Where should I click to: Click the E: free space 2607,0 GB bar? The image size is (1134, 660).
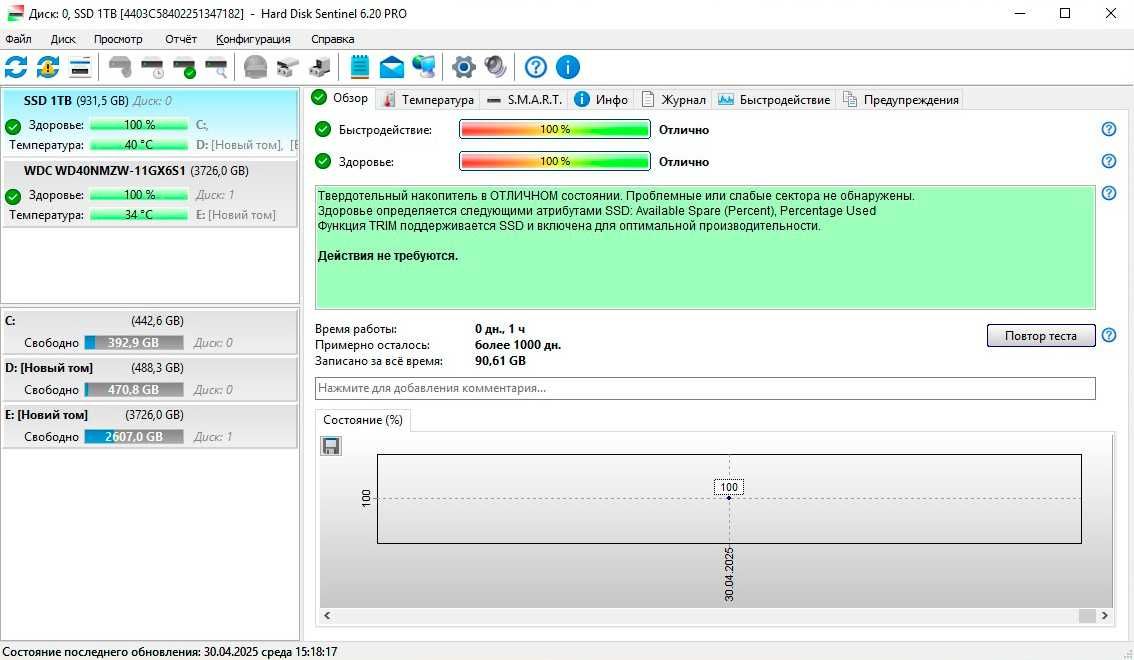click(x=134, y=437)
